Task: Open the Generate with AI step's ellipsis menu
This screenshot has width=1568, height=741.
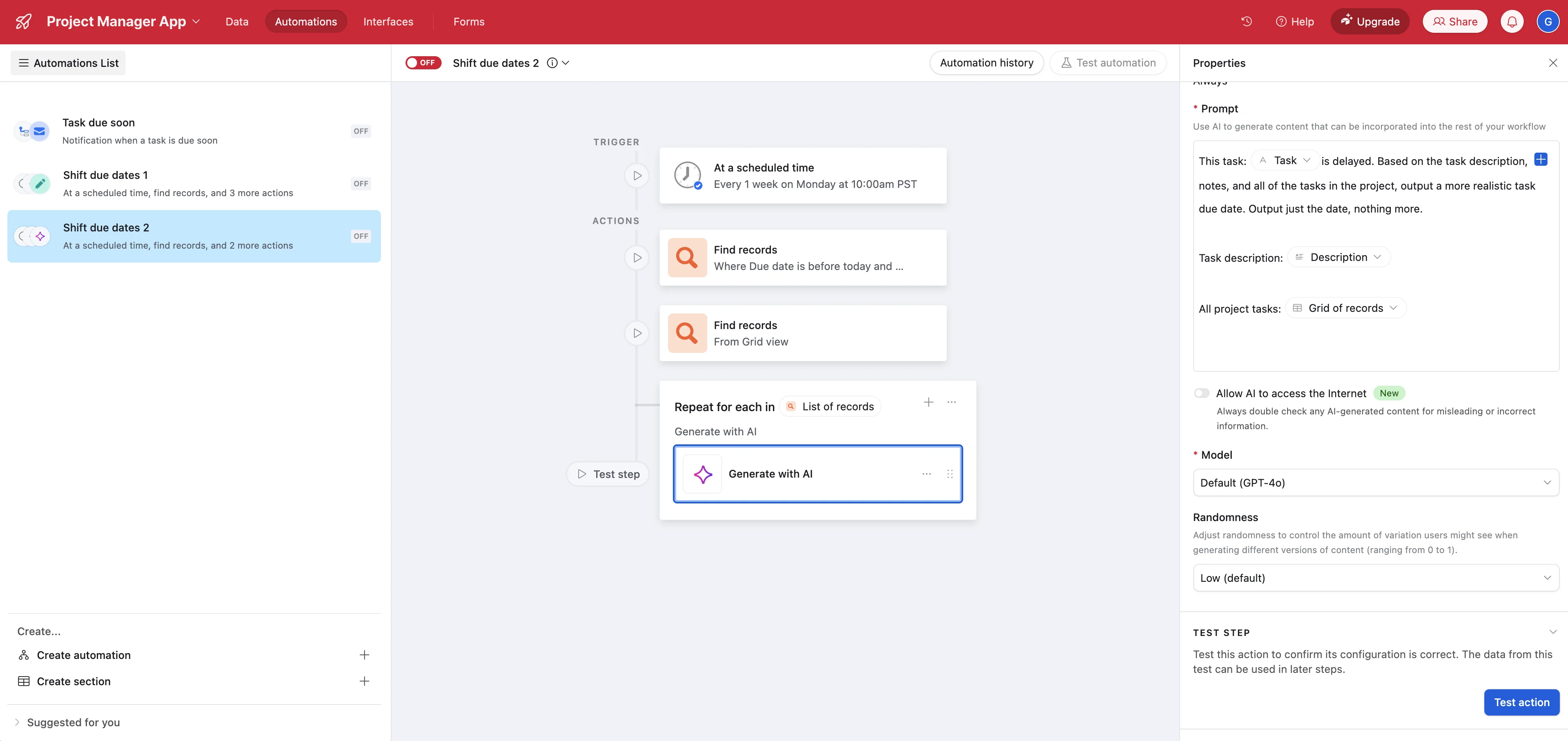Action: [x=926, y=474]
